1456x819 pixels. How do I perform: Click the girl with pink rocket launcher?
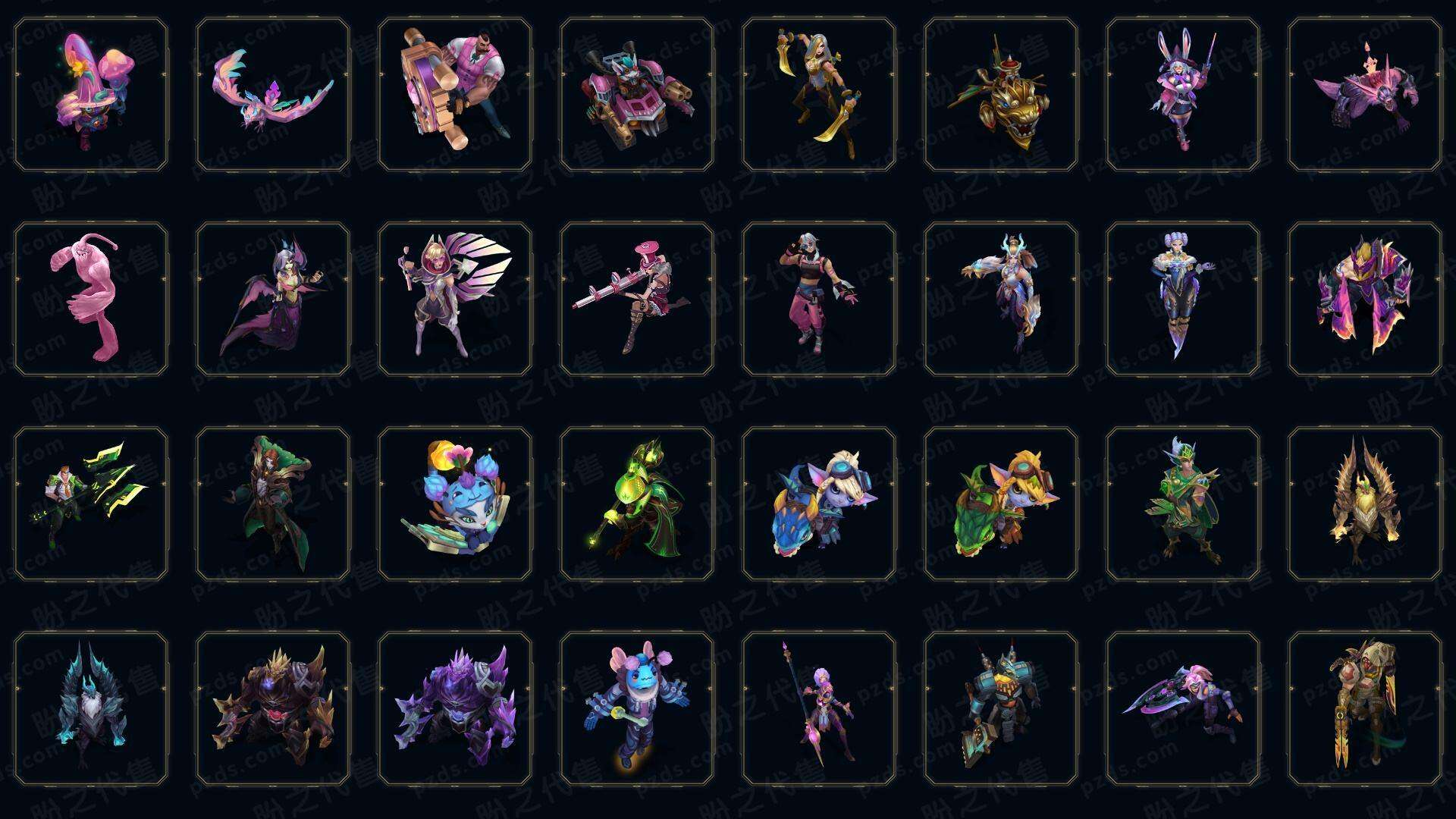(x=637, y=299)
